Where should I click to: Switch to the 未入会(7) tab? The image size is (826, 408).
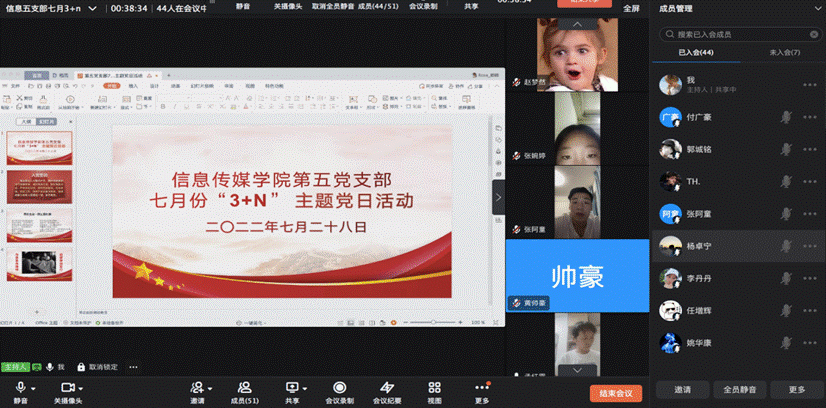(782, 52)
